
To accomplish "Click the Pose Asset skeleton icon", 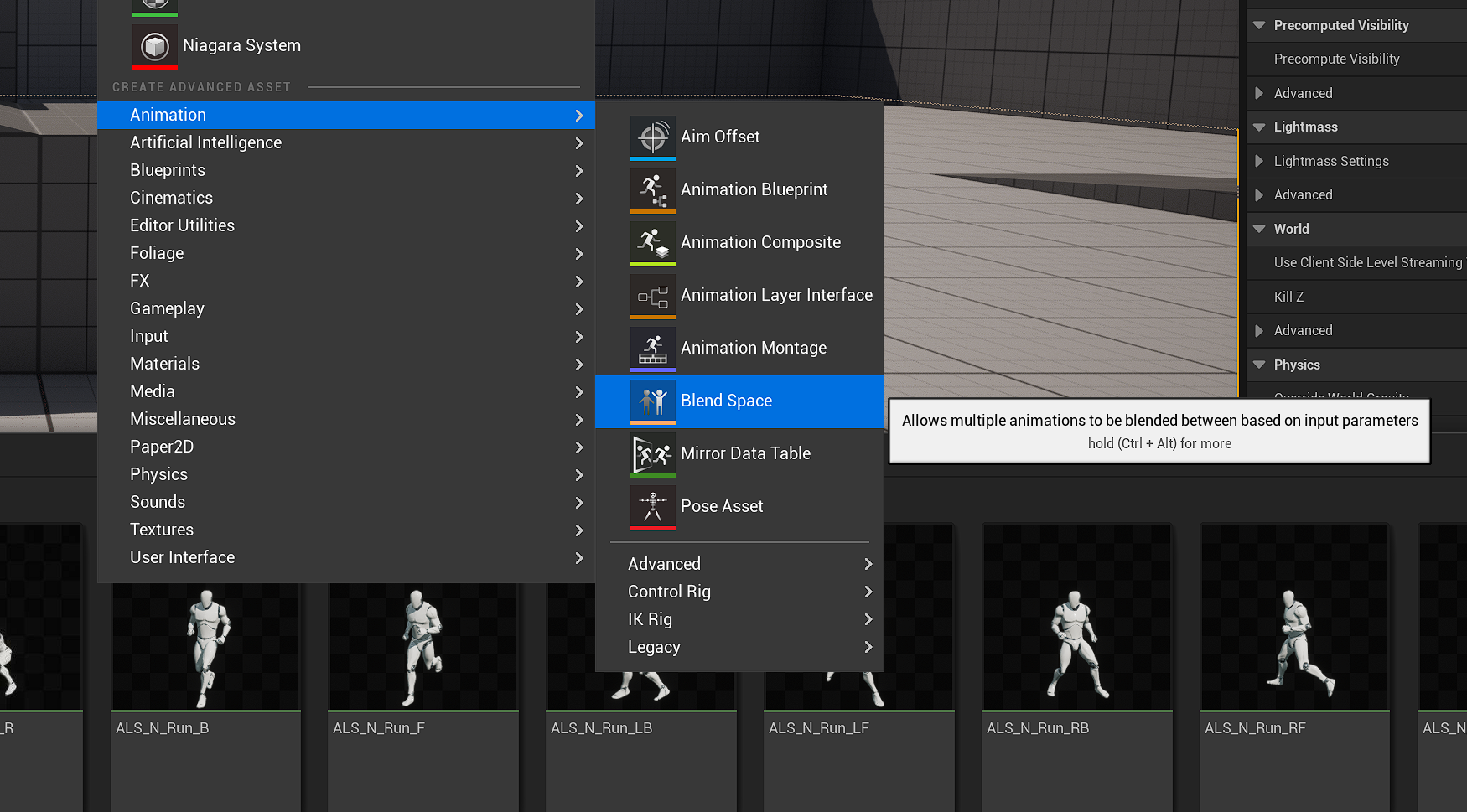I will [652, 507].
